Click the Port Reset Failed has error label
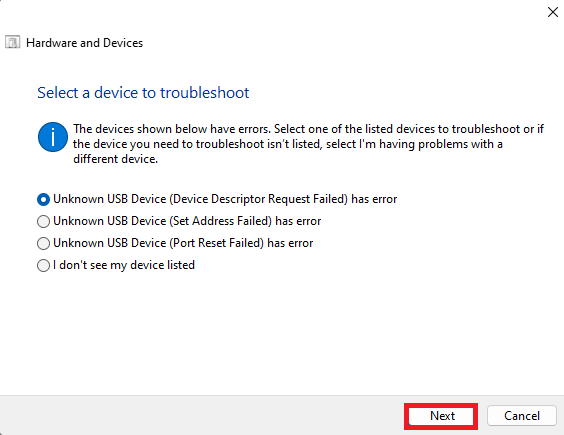564x435 pixels. [183, 243]
